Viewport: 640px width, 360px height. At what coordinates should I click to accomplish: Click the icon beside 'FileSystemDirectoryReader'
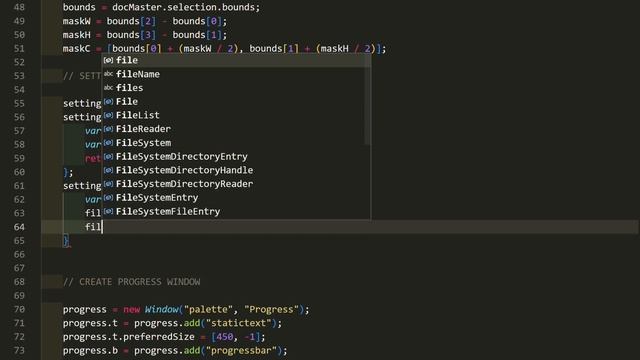[108, 184]
